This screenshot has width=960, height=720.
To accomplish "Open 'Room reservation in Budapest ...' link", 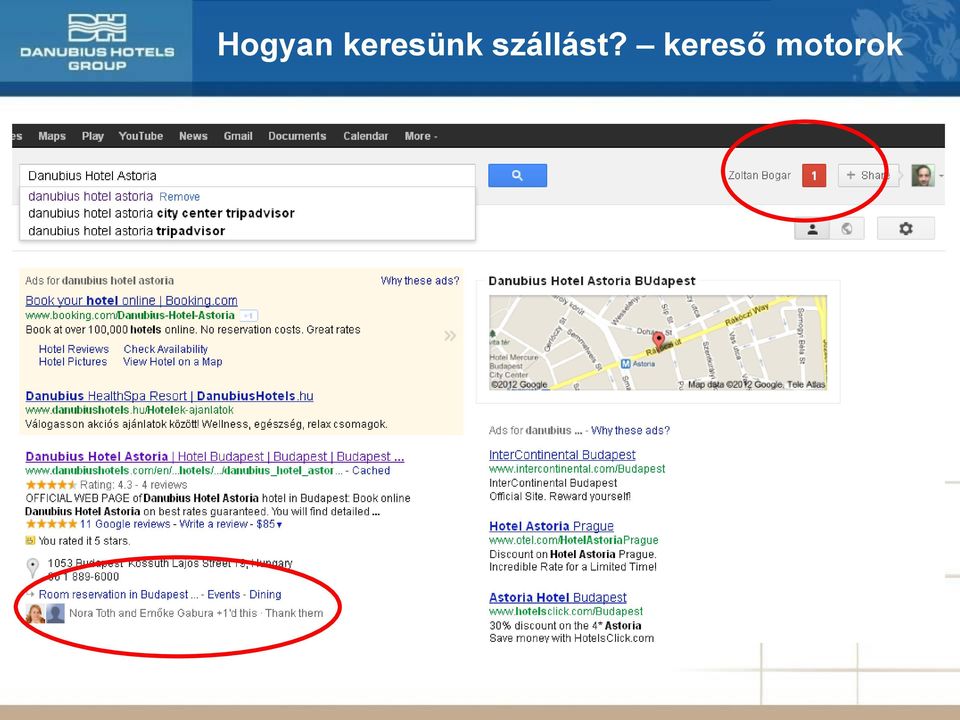I will (119, 594).
